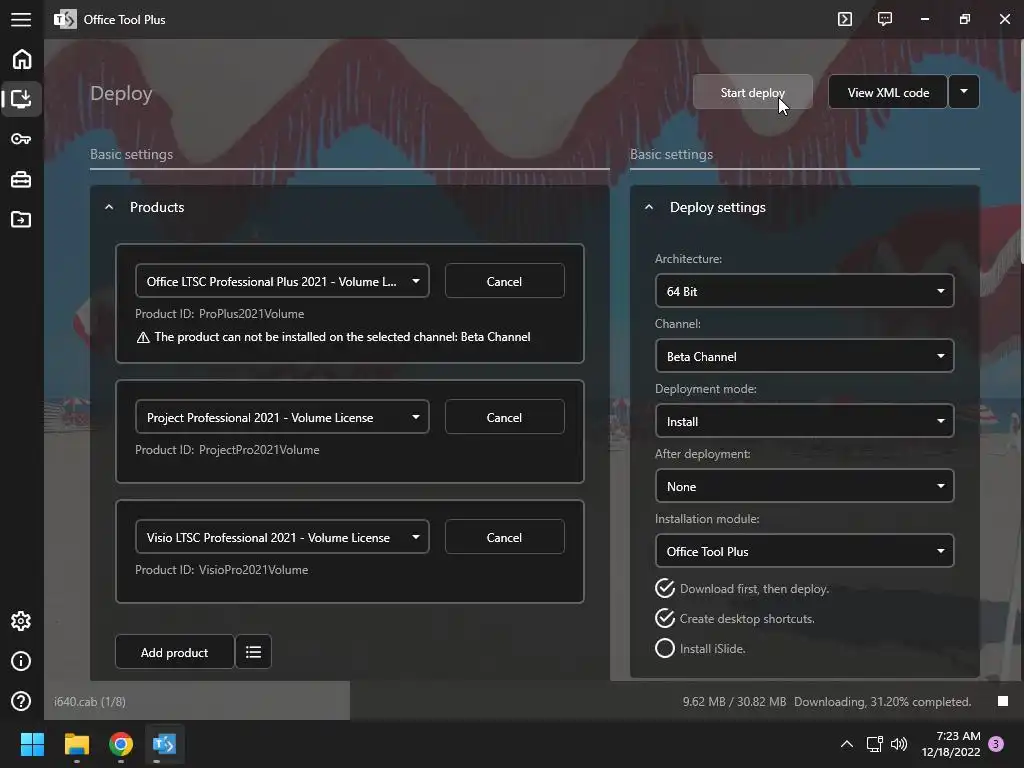The image size is (1024, 768).
Task: Select the Deploy sidebar icon
Action: tap(22, 99)
